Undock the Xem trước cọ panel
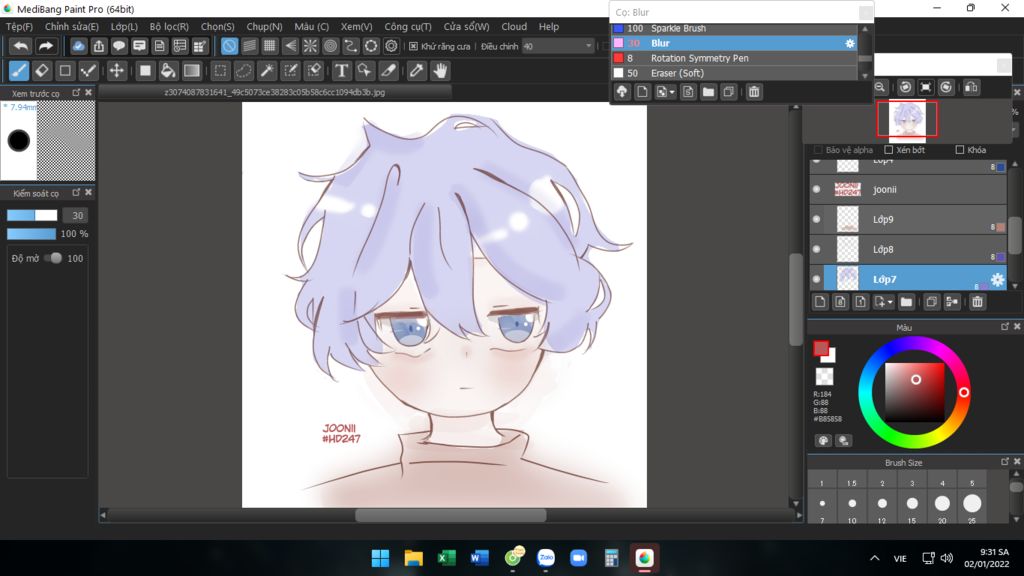 coord(76,93)
